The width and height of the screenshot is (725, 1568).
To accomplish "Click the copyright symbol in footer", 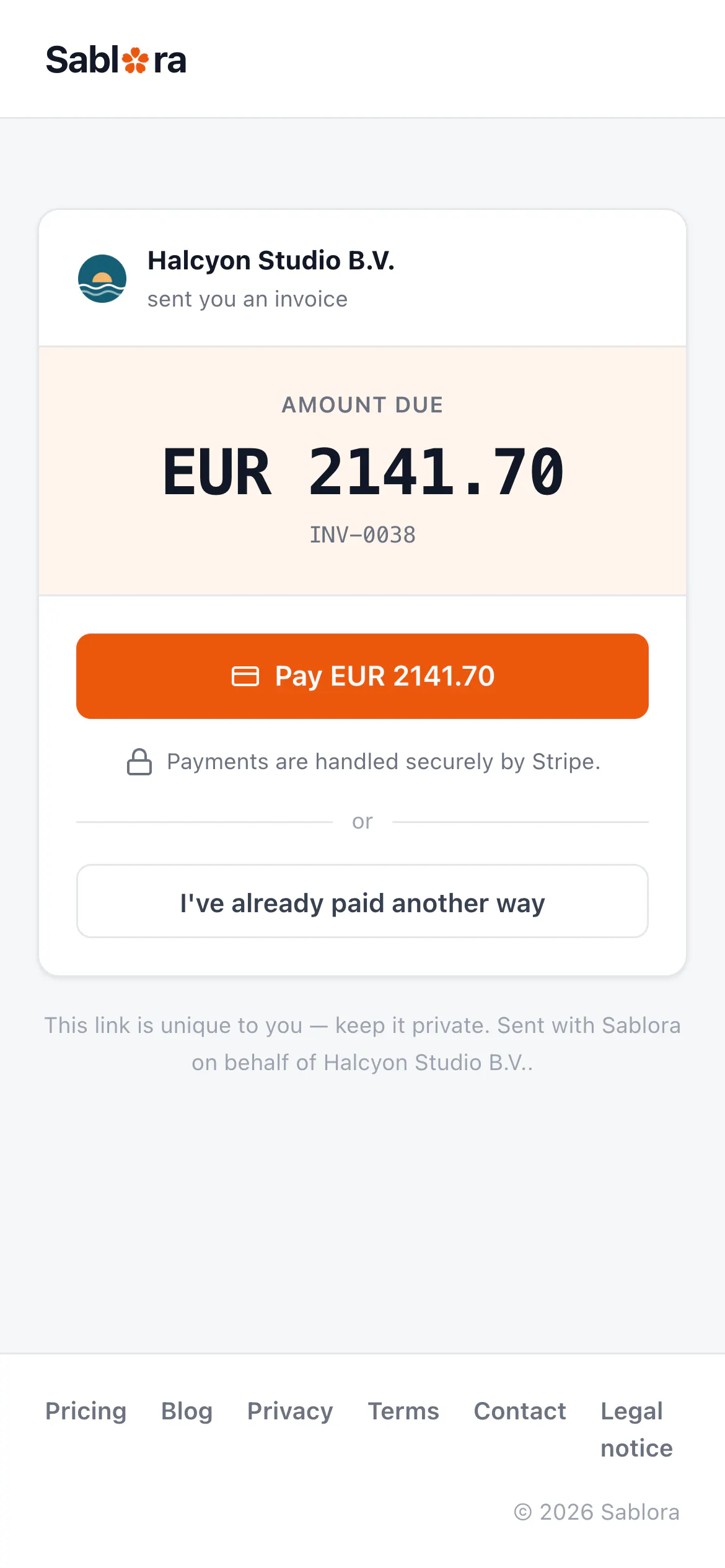I will tap(523, 1512).
